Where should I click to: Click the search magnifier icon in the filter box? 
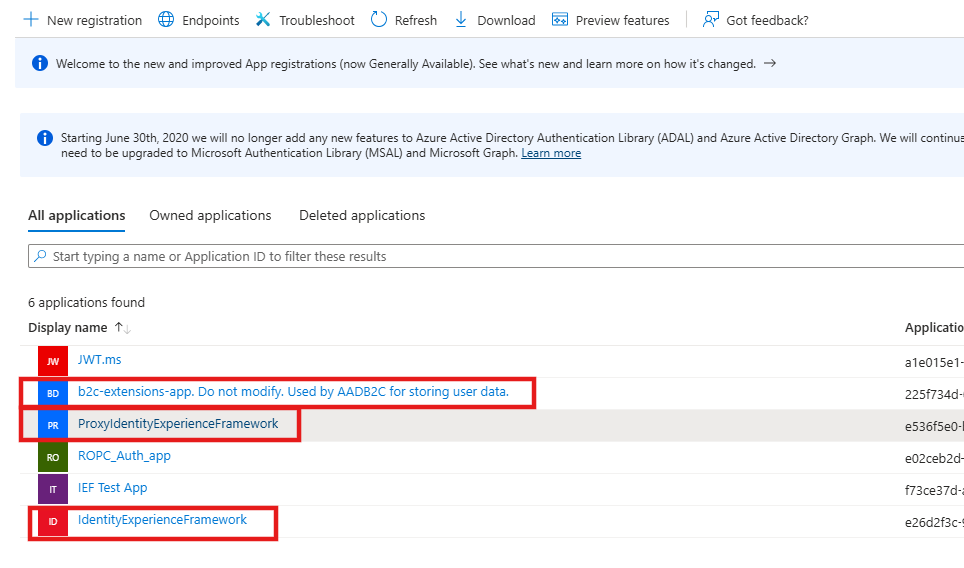pyautogui.click(x=41, y=256)
